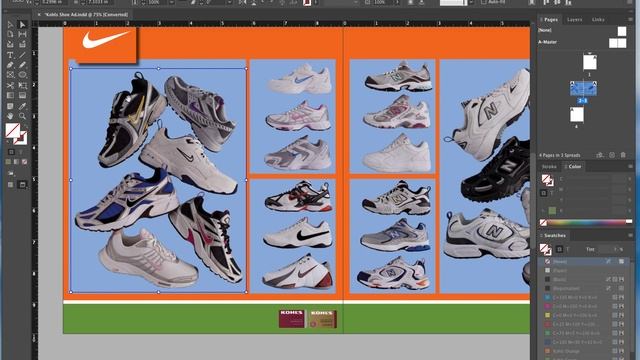
Task: Toggle formatting affects text in toolbar
Action: pos(21,152)
